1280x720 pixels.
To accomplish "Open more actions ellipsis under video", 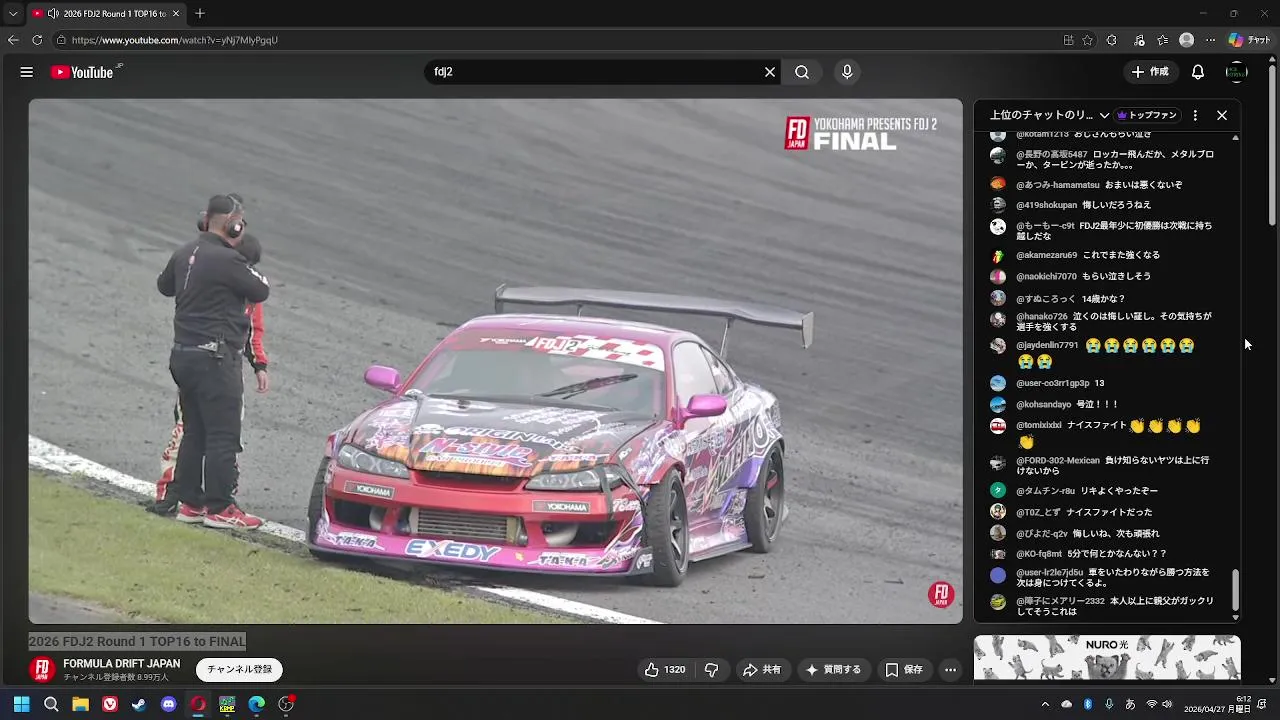I will (x=951, y=670).
